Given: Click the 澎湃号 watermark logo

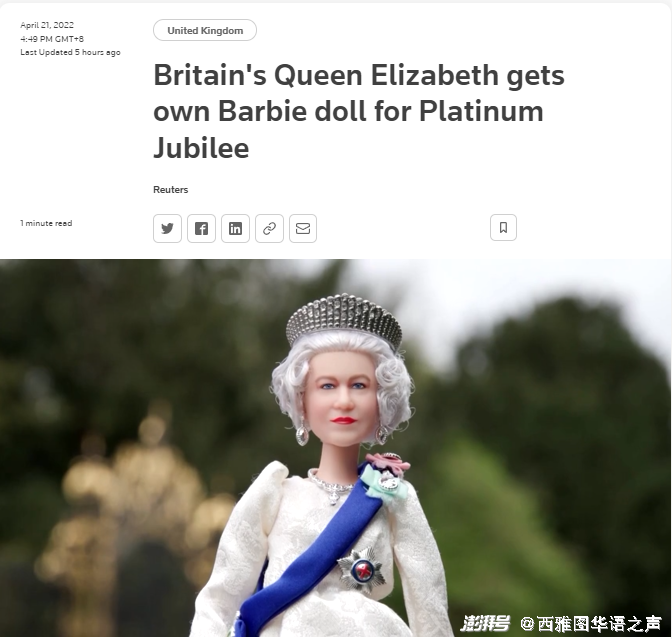Looking at the screenshot, I should tap(485, 623).
